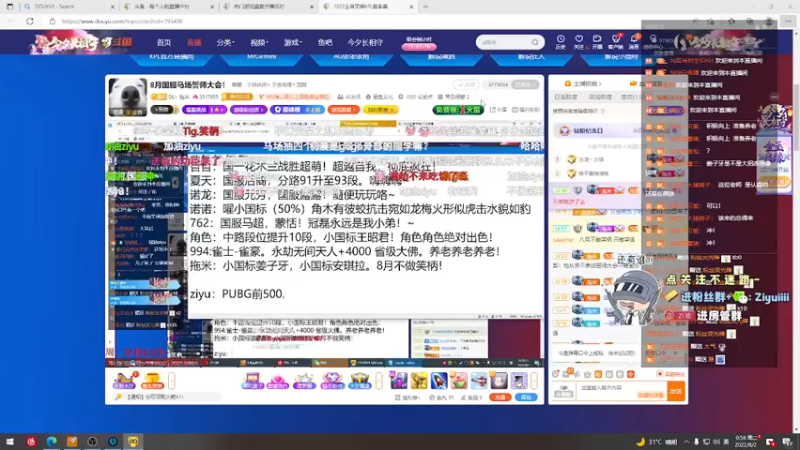
Task: Select the 日活跃度 ranking tab
Action: (565, 97)
